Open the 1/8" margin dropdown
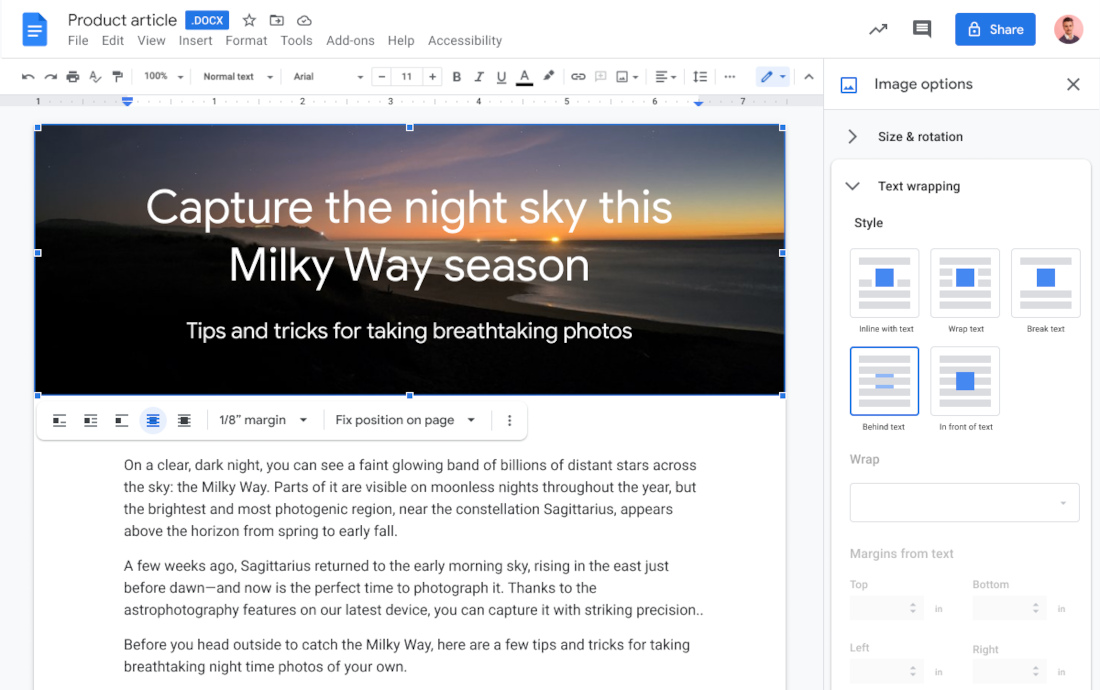Screen dimensions: 1100x690 [x=263, y=420]
